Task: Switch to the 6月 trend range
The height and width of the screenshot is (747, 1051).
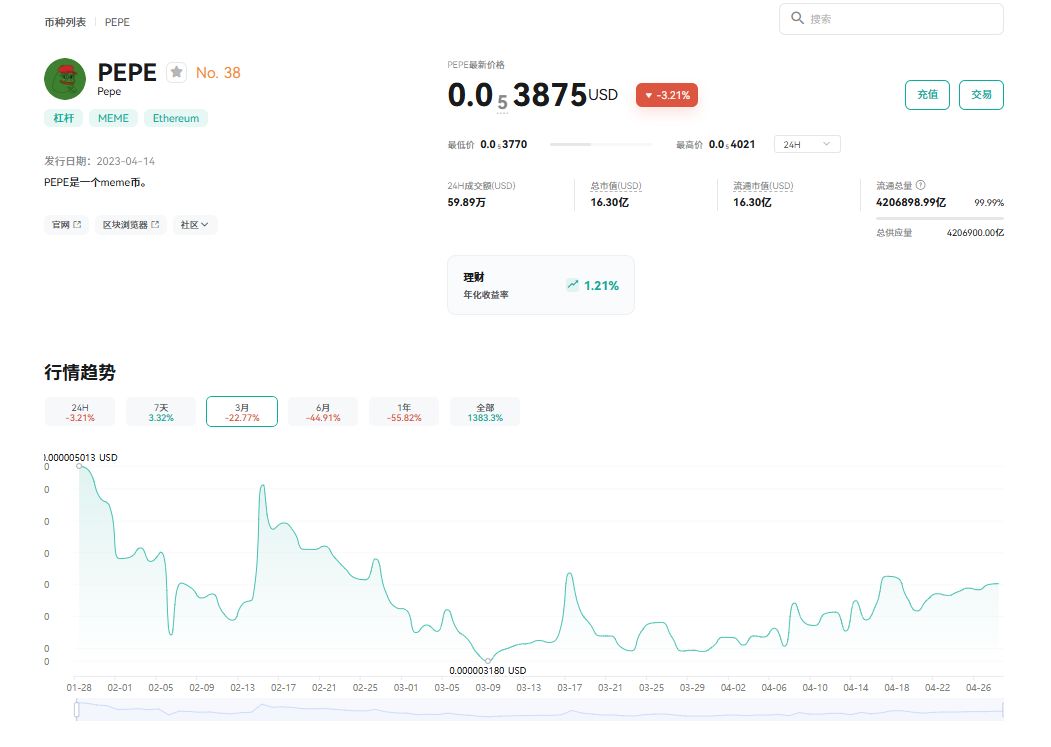Action: 323,412
